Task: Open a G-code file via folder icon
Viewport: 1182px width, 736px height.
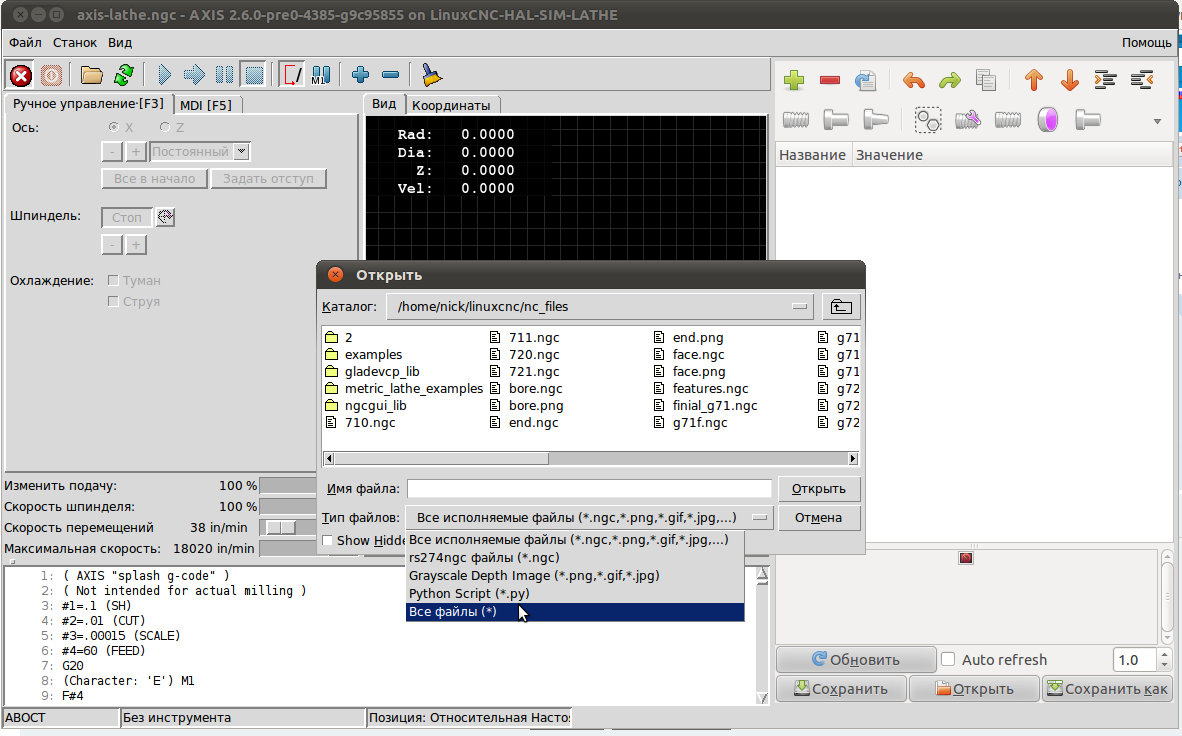Action: 91,75
